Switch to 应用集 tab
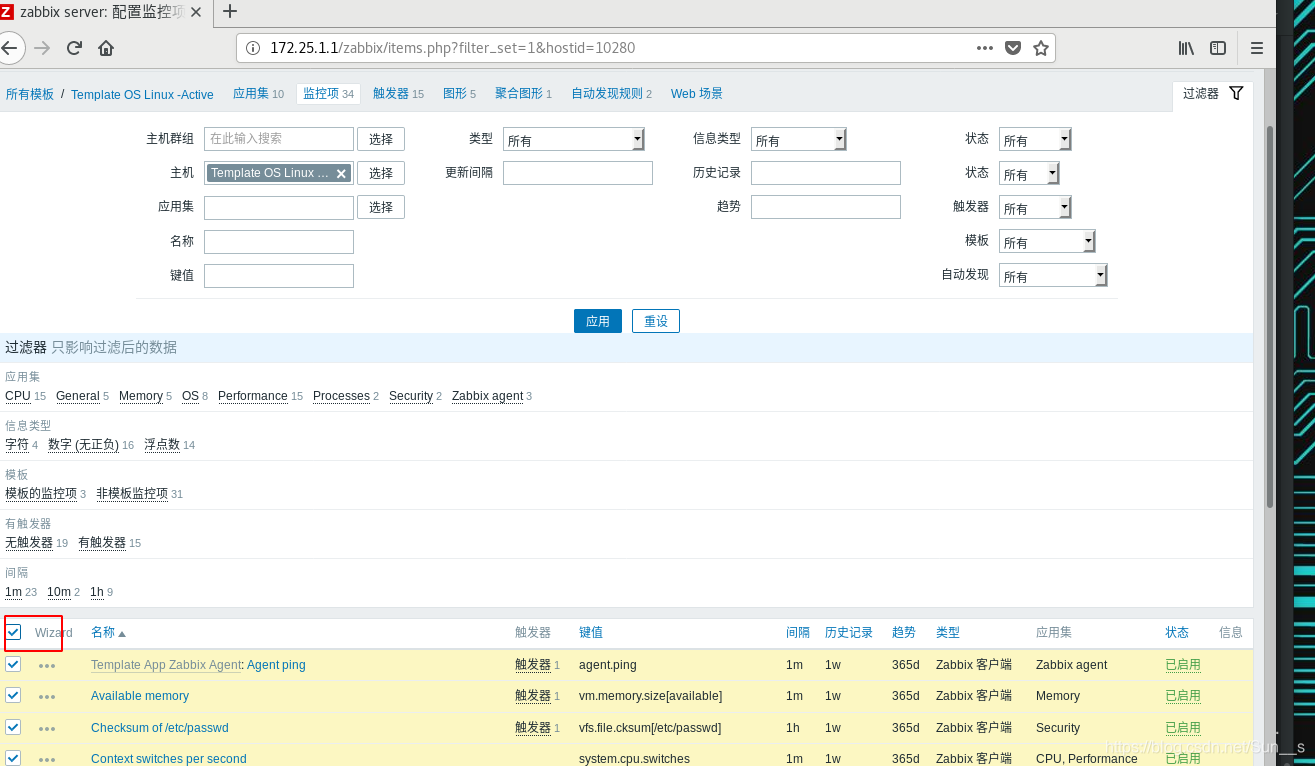The image size is (1315, 766). 258,93
